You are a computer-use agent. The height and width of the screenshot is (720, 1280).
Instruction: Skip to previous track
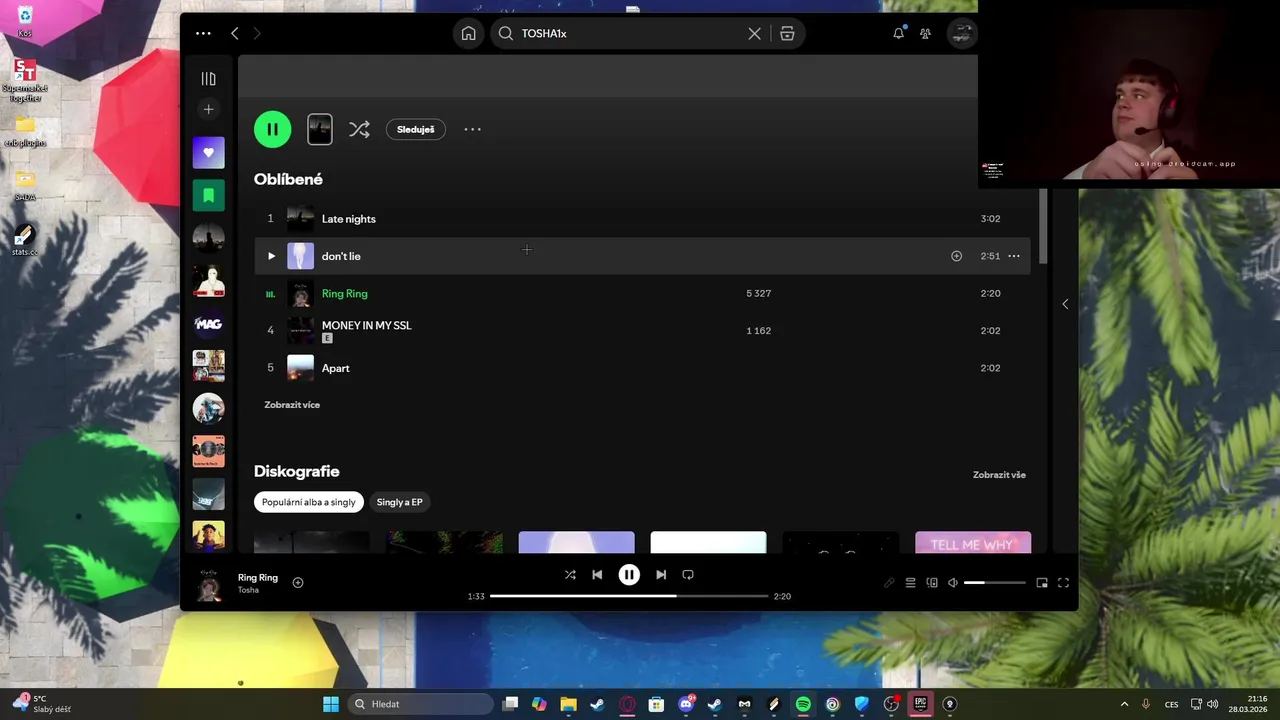coord(597,575)
